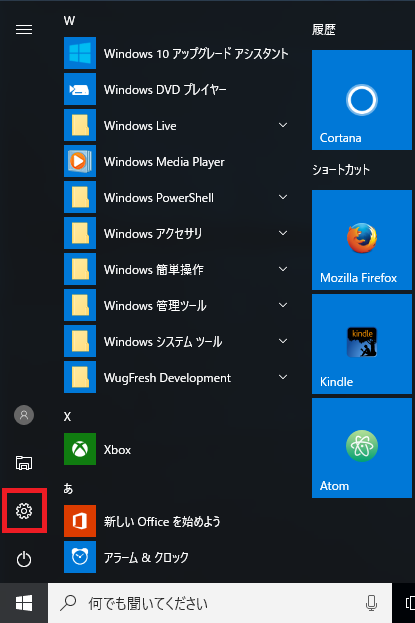Expand the WugFresh Development chevron
The image size is (415, 623).
pos(283,377)
